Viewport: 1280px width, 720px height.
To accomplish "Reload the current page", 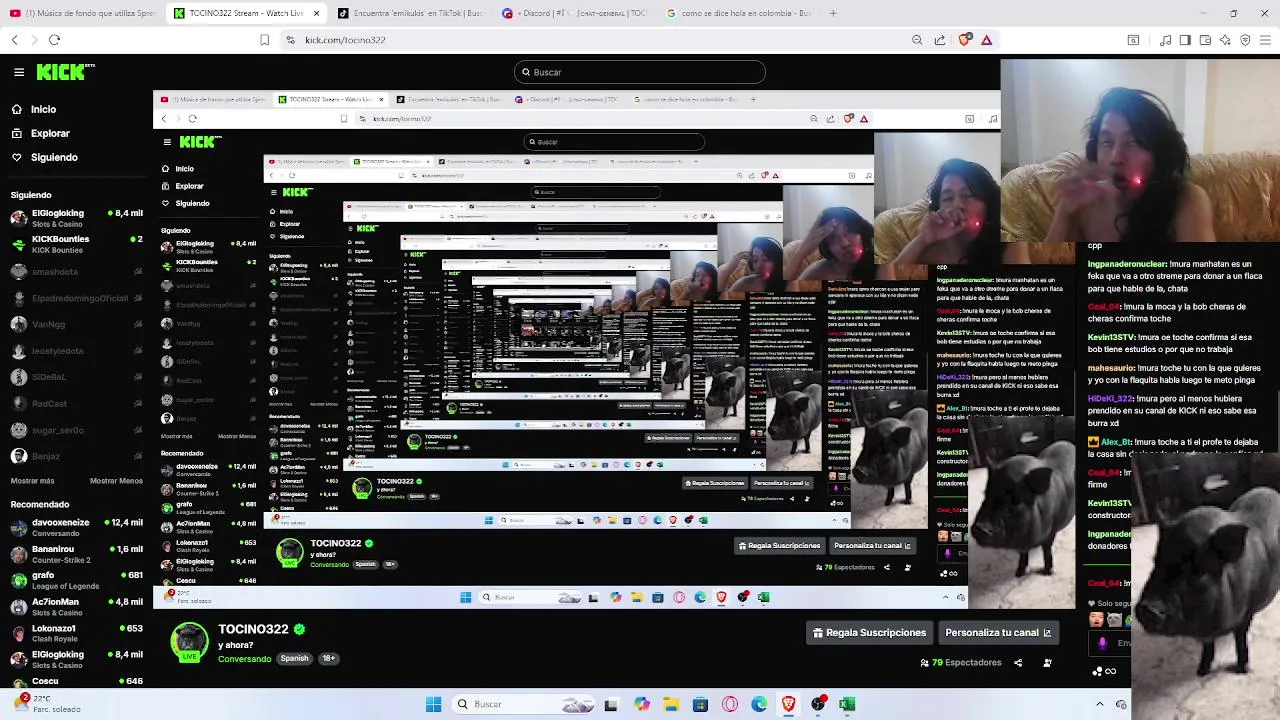I will click(54, 40).
